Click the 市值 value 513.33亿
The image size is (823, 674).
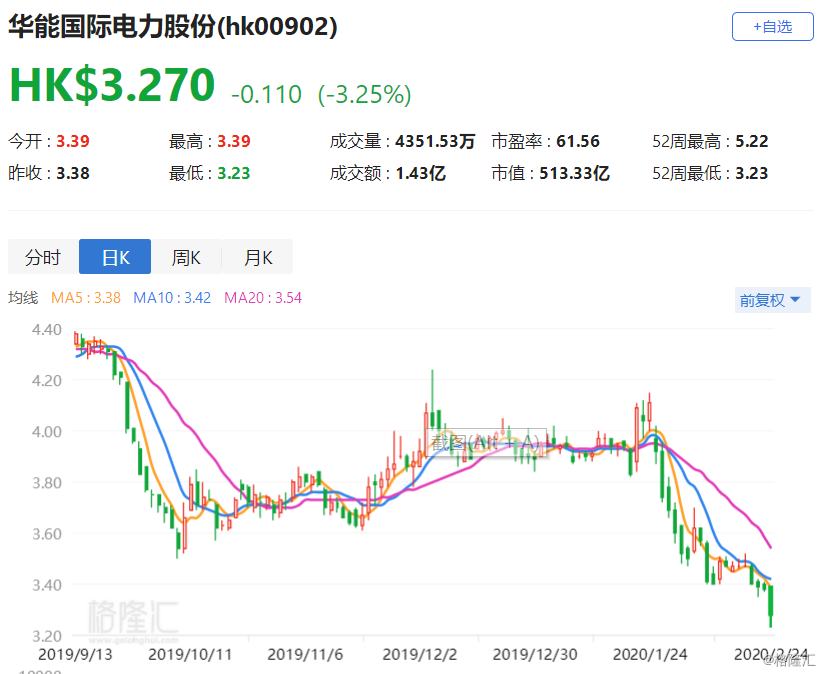(x=574, y=173)
